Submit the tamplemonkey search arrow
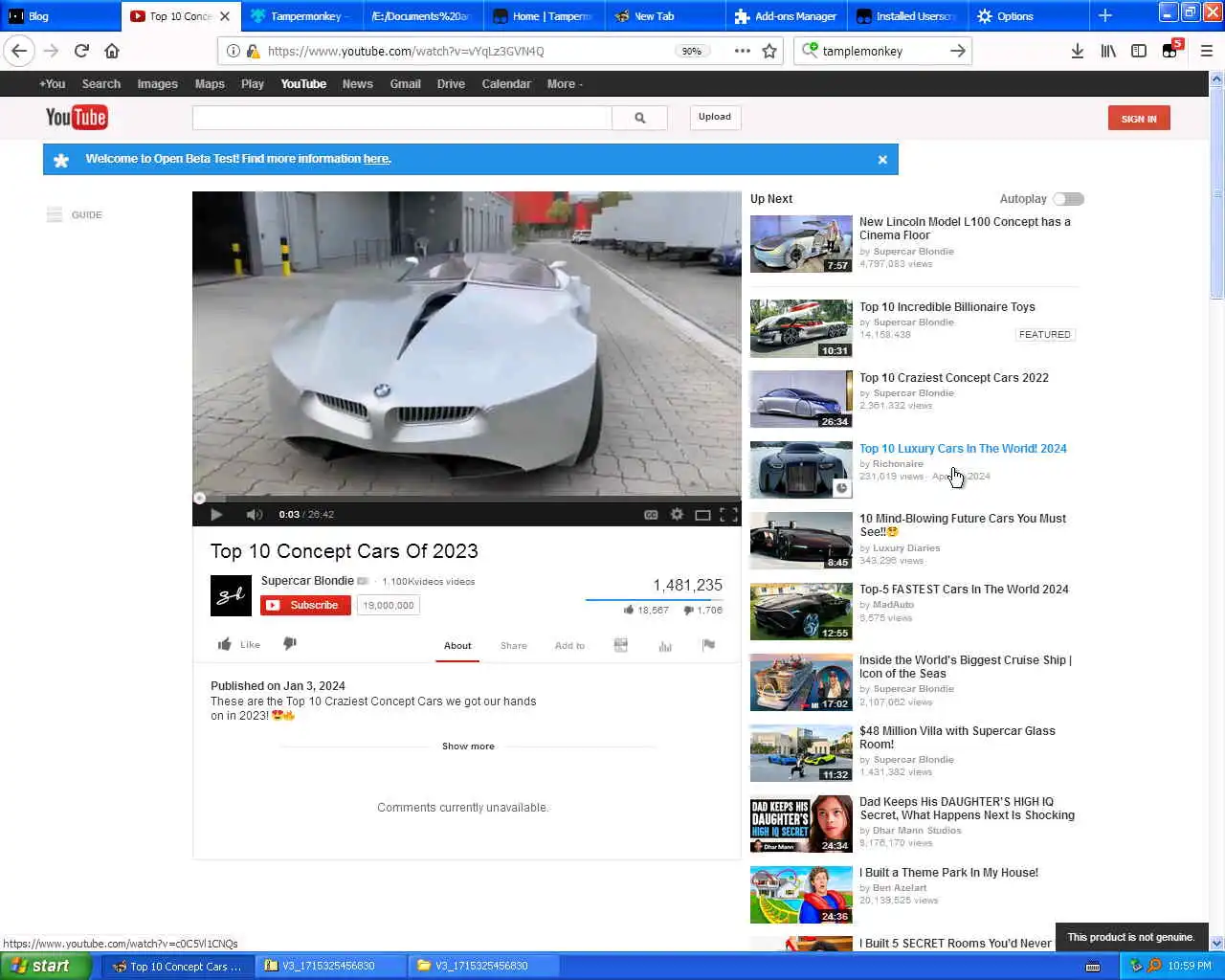Image resolution: width=1225 pixels, height=980 pixels. click(957, 51)
